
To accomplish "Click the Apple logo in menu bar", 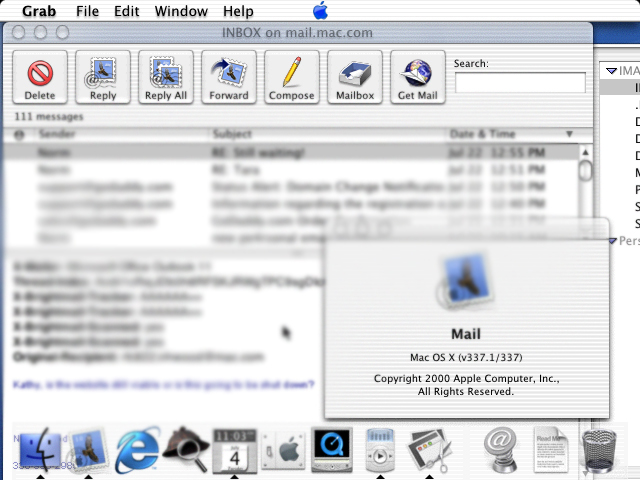I will pos(320,11).
